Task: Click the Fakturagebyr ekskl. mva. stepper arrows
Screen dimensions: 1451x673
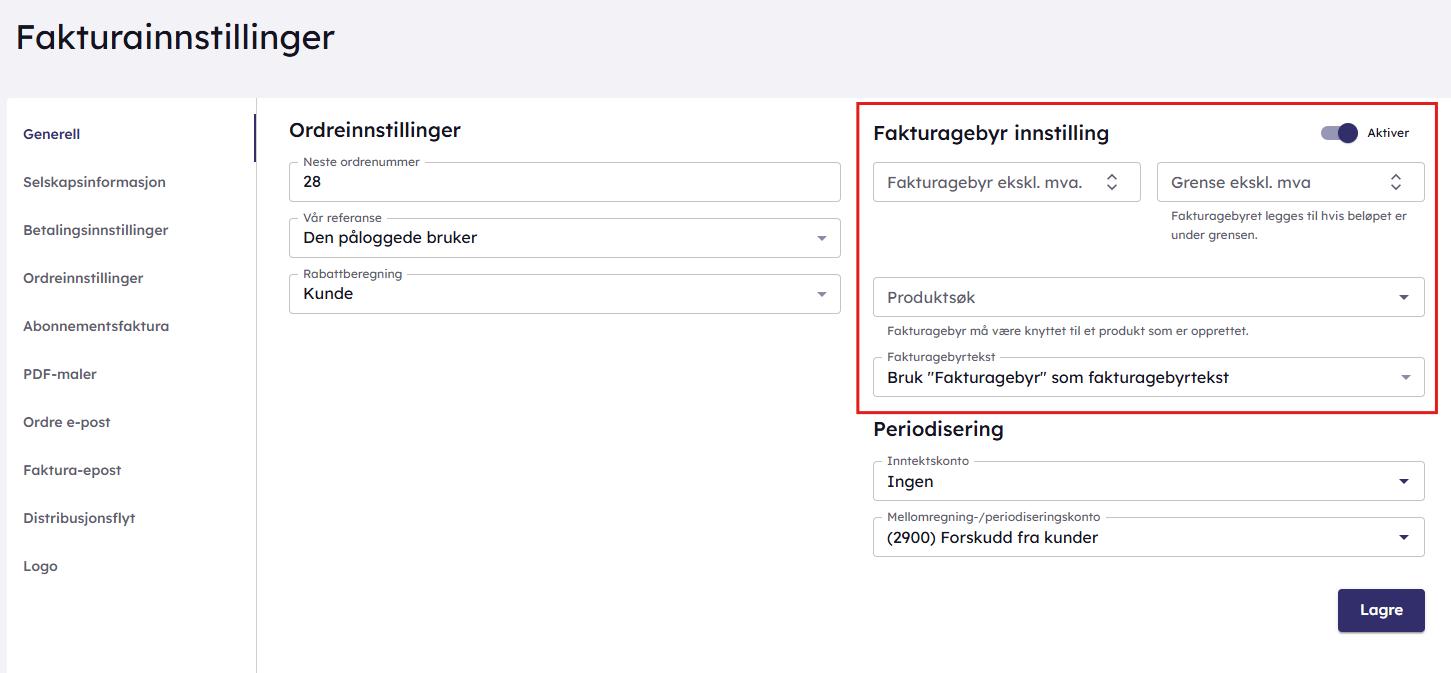Action: point(1111,182)
